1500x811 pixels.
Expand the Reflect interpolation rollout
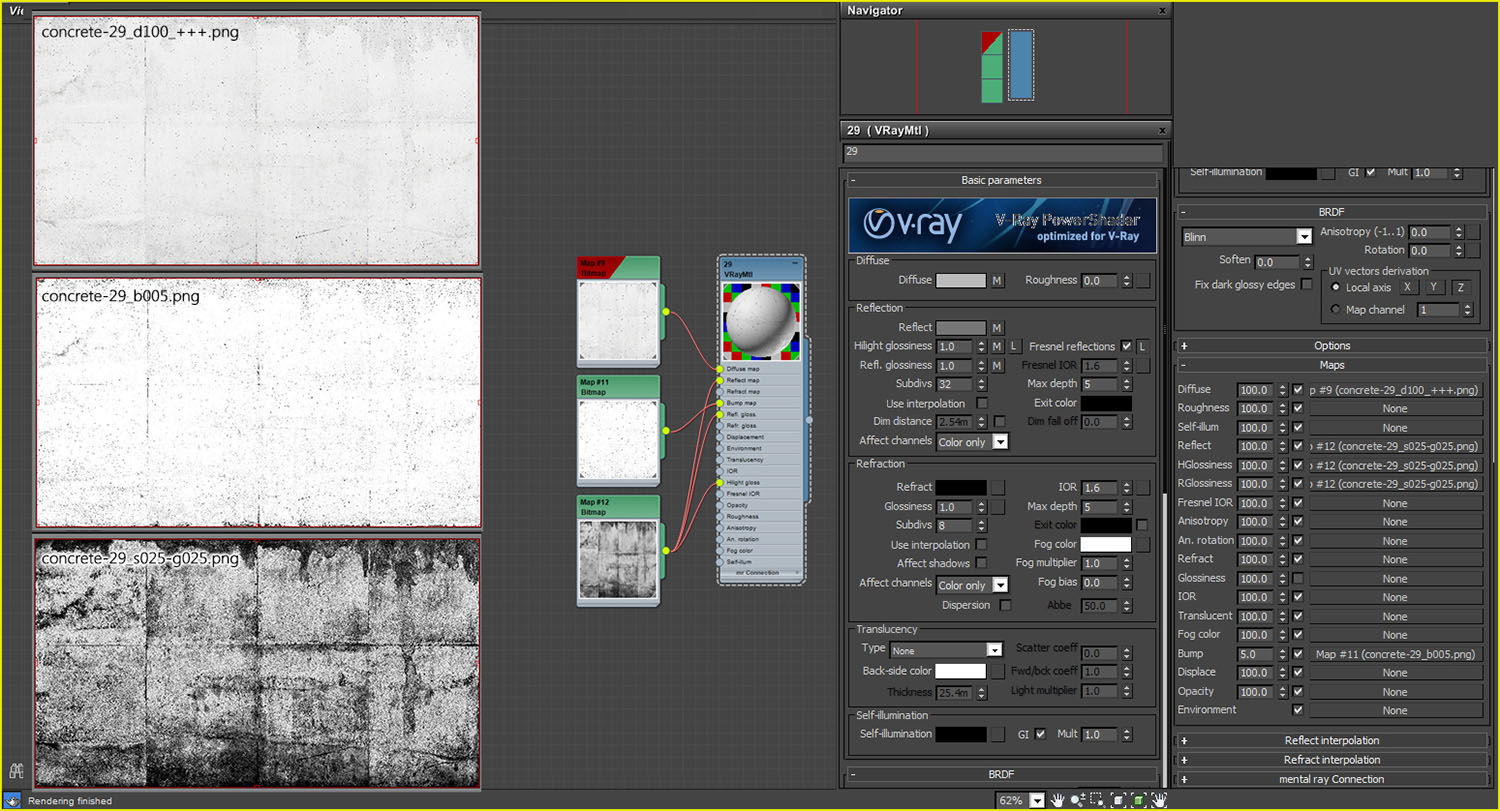[1331, 741]
